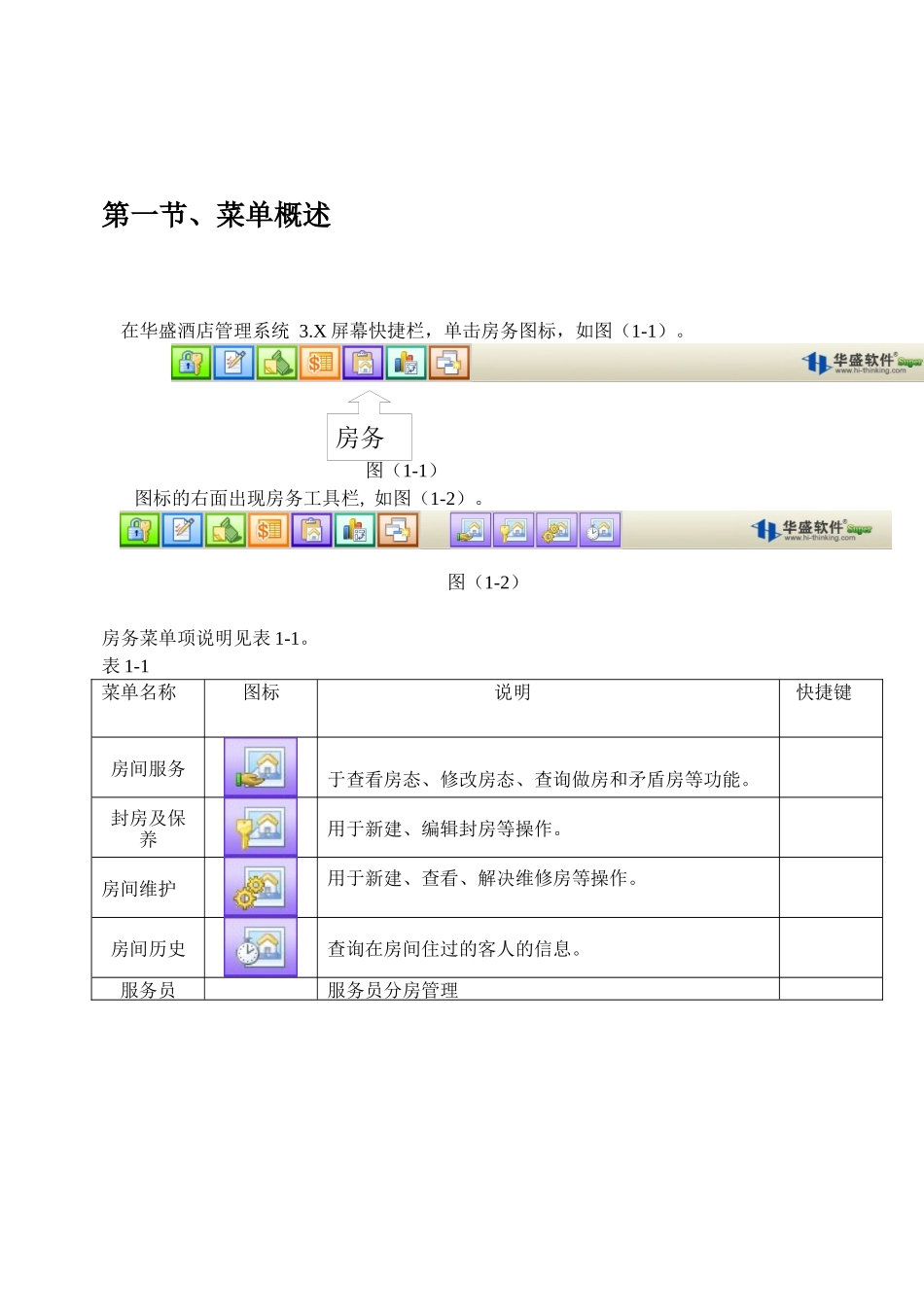Screen dimensions: 924x1305
Task: Click sentence beginning 图标的右面出现房务工具栏
Action: point(312,498)
